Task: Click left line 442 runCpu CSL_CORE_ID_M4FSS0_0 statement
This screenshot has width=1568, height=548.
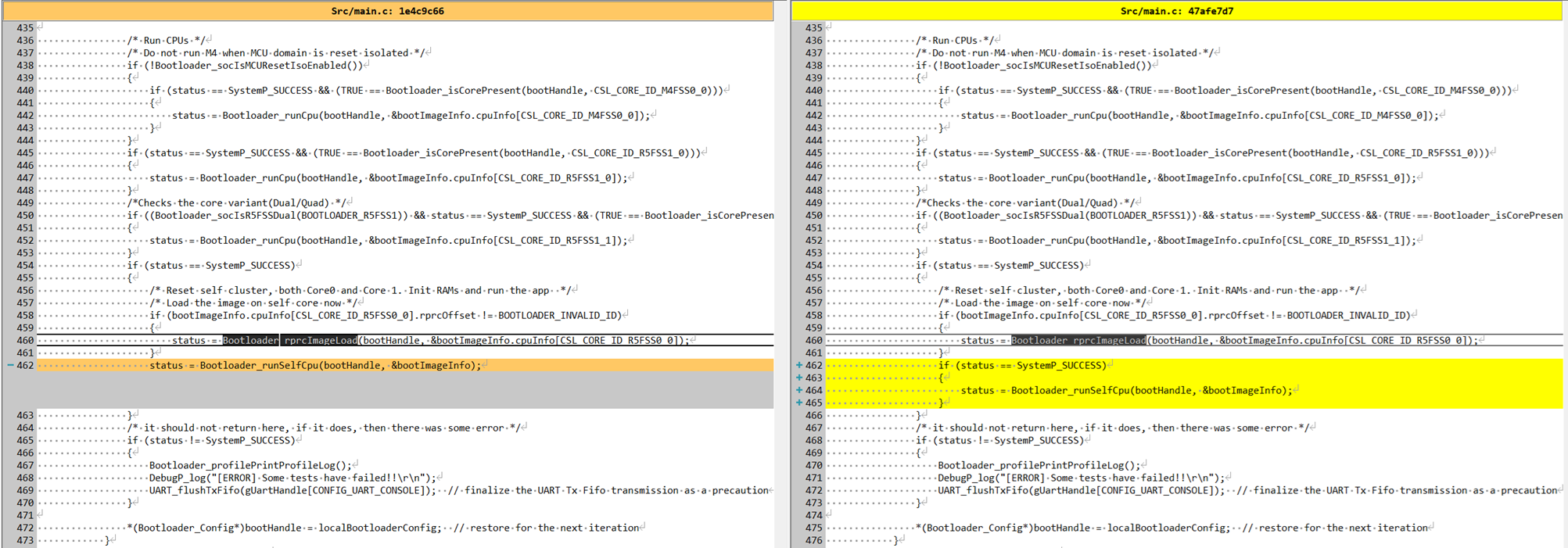Action: (411, 115)
